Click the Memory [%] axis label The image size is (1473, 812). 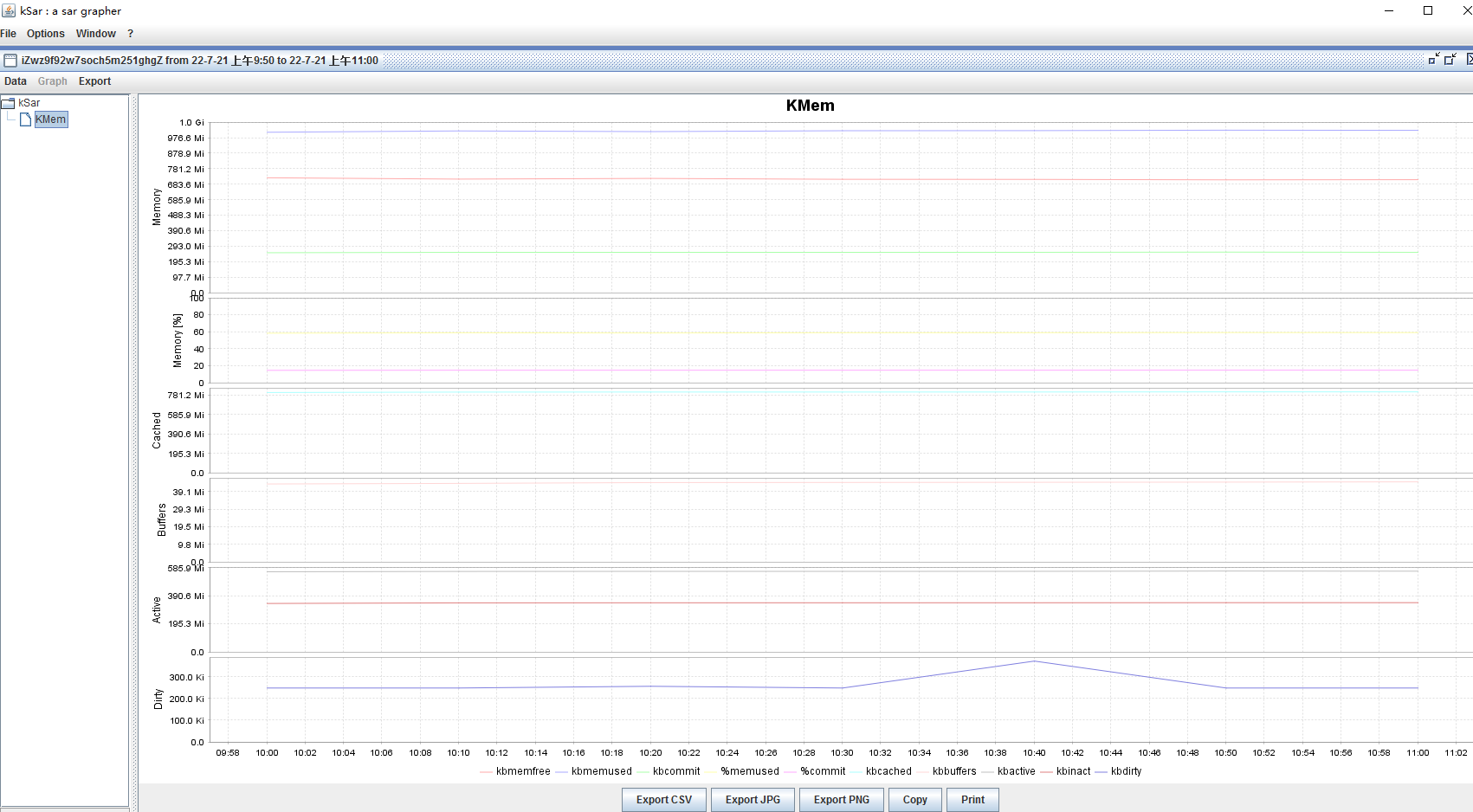(x=178, y=340)
